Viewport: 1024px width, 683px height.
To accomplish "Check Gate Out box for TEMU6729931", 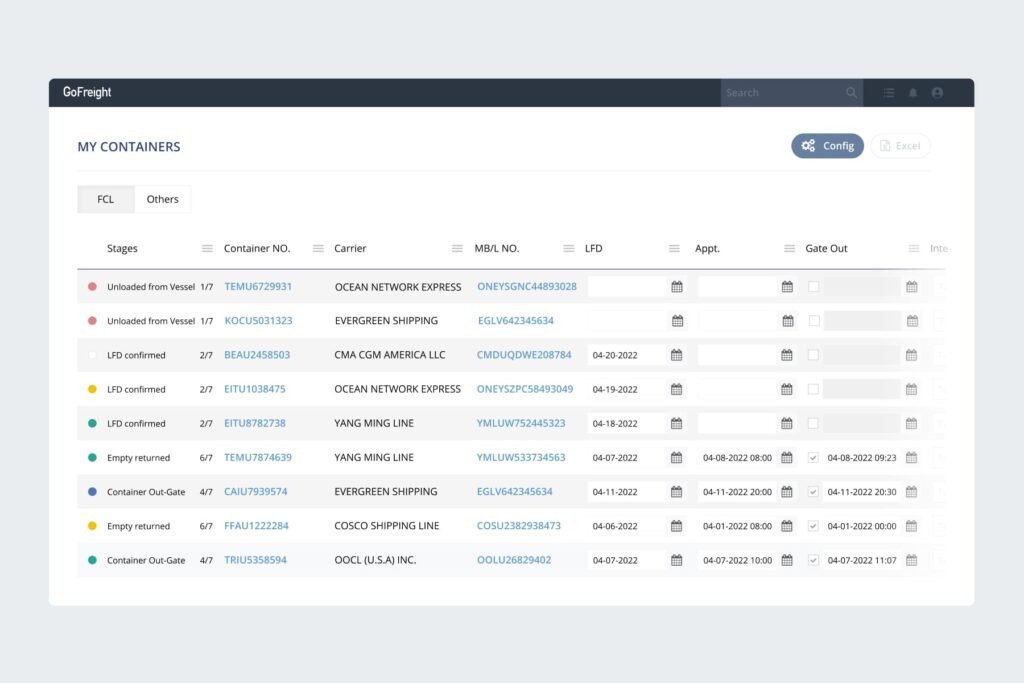I will pos(814,287).
